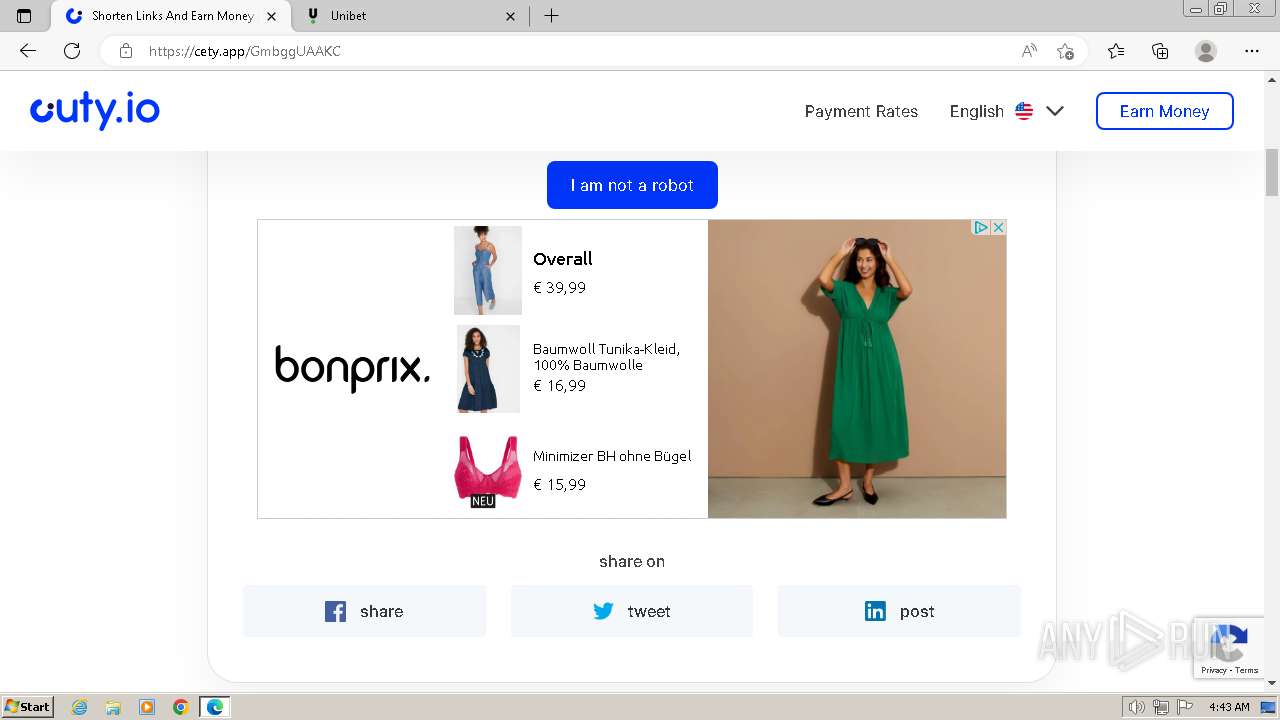Viewport: 1280px width, 720px height.
Task: Close the bonprix ad
Action: pyautogui.click(x=998, y=228)
